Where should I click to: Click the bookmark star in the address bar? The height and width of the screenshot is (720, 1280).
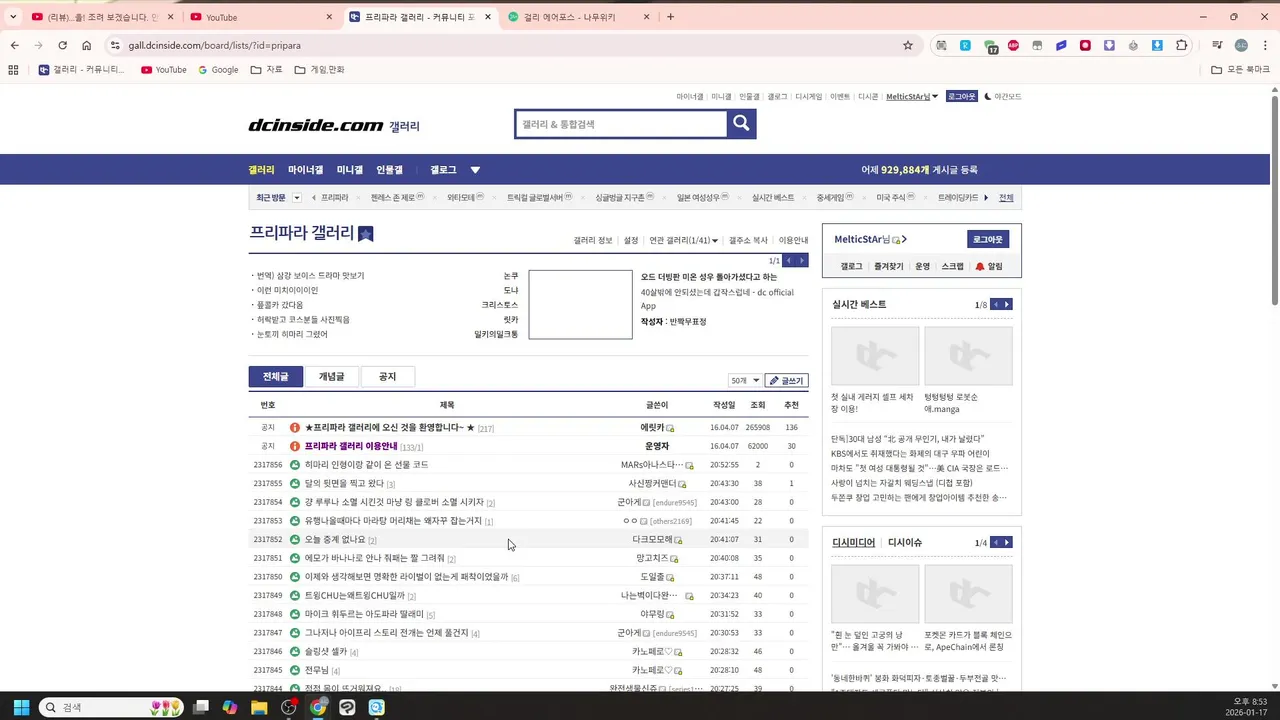coord(908,45)
